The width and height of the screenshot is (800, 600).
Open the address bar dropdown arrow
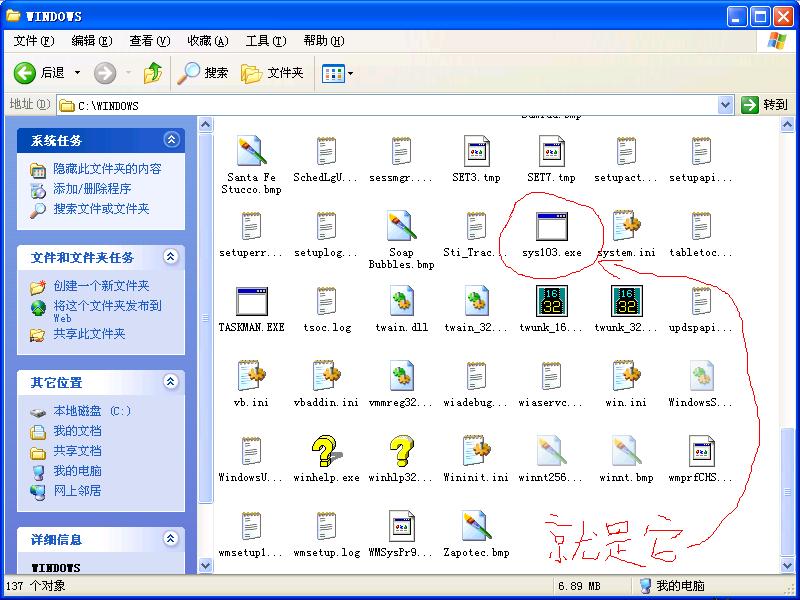pyautogui.click(x=726, y=105)
